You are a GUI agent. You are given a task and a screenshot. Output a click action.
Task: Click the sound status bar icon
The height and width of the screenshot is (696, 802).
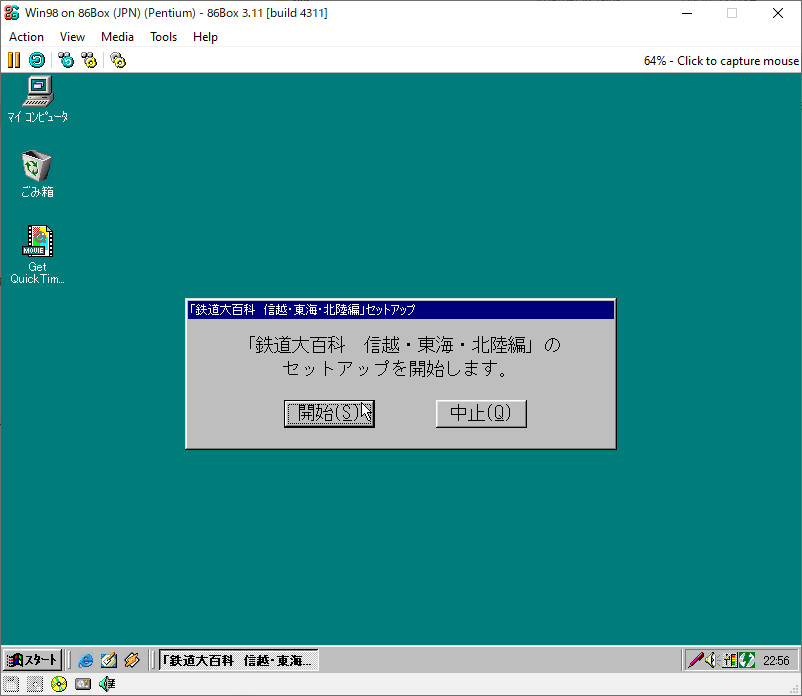coord(107,684)
